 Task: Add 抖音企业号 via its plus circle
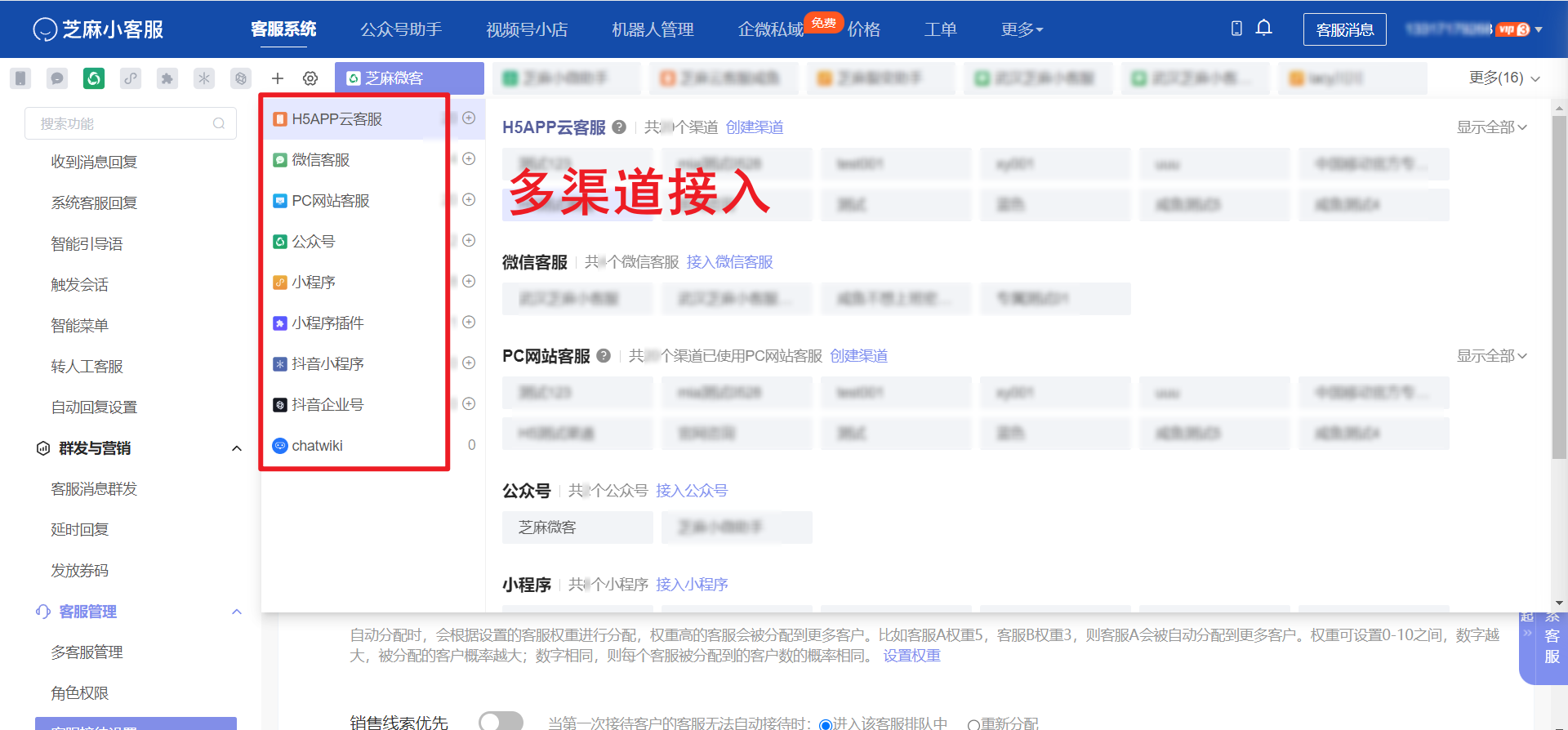(x=469, y=403)
